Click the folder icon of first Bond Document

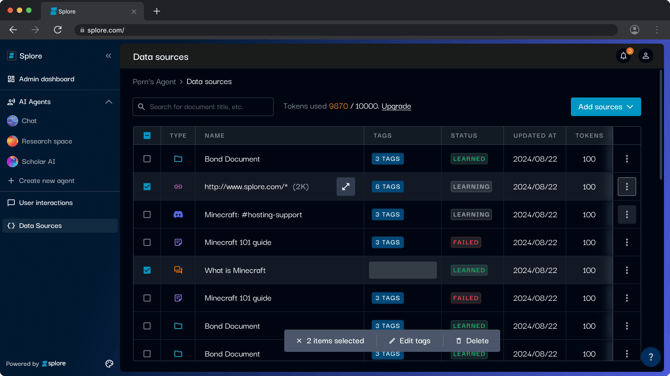(178, 159)
